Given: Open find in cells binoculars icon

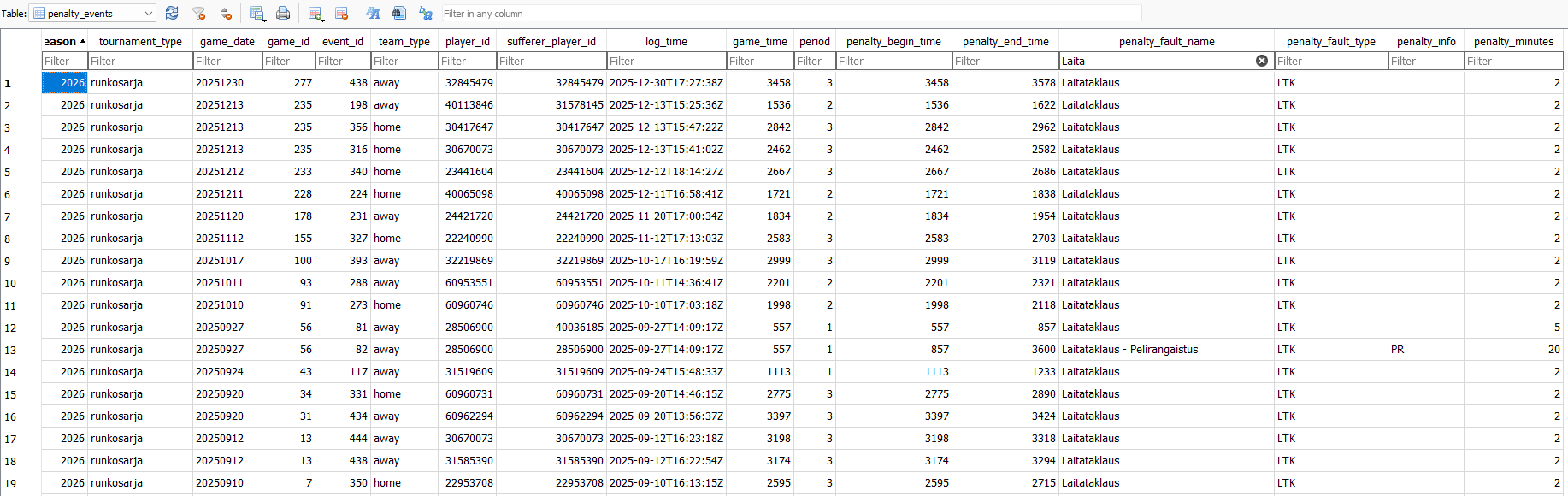Looking at the screenshot, I should click(x=398, y=14).
